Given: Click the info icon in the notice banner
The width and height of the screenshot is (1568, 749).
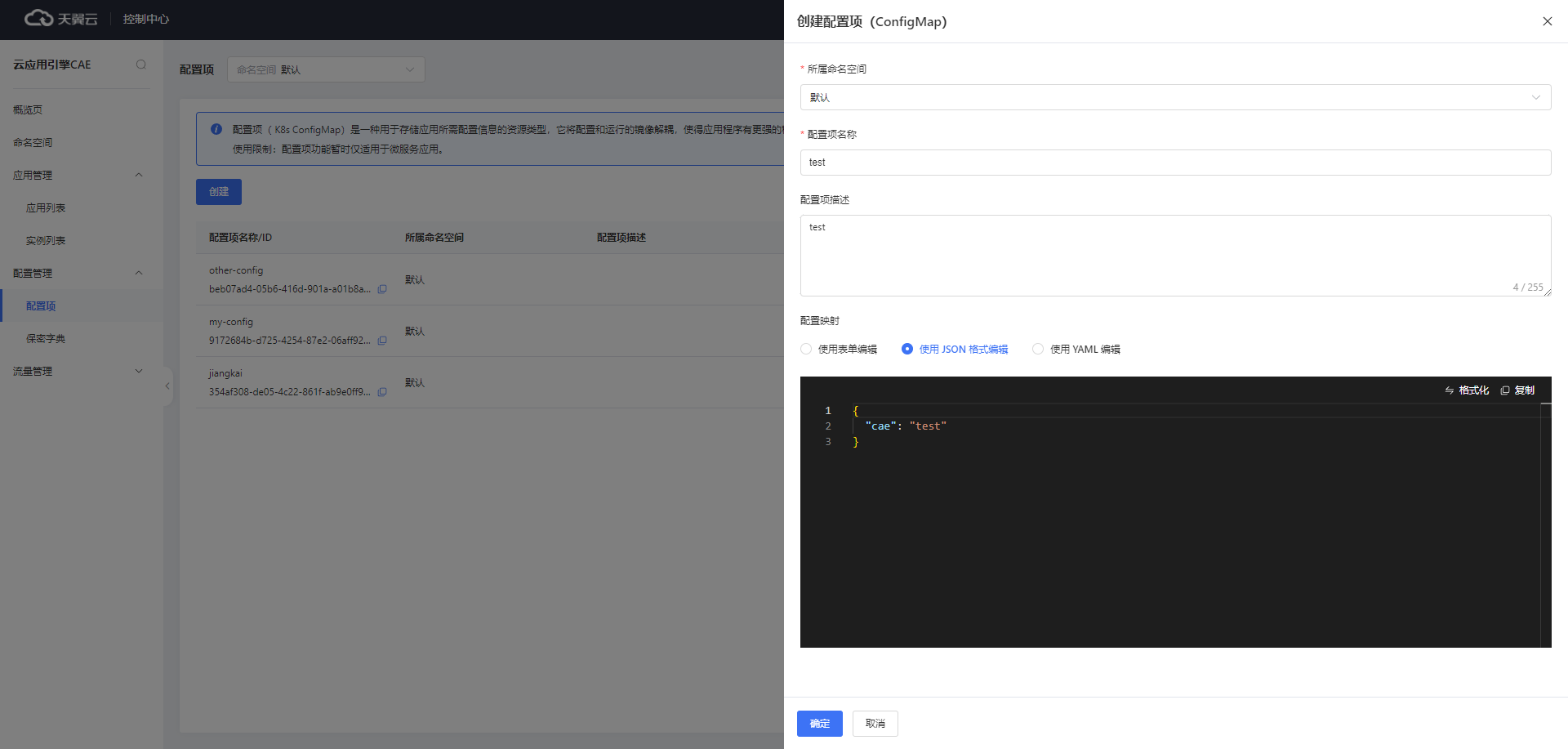Looking at the screenshot, I should click(x=216, y=129).
